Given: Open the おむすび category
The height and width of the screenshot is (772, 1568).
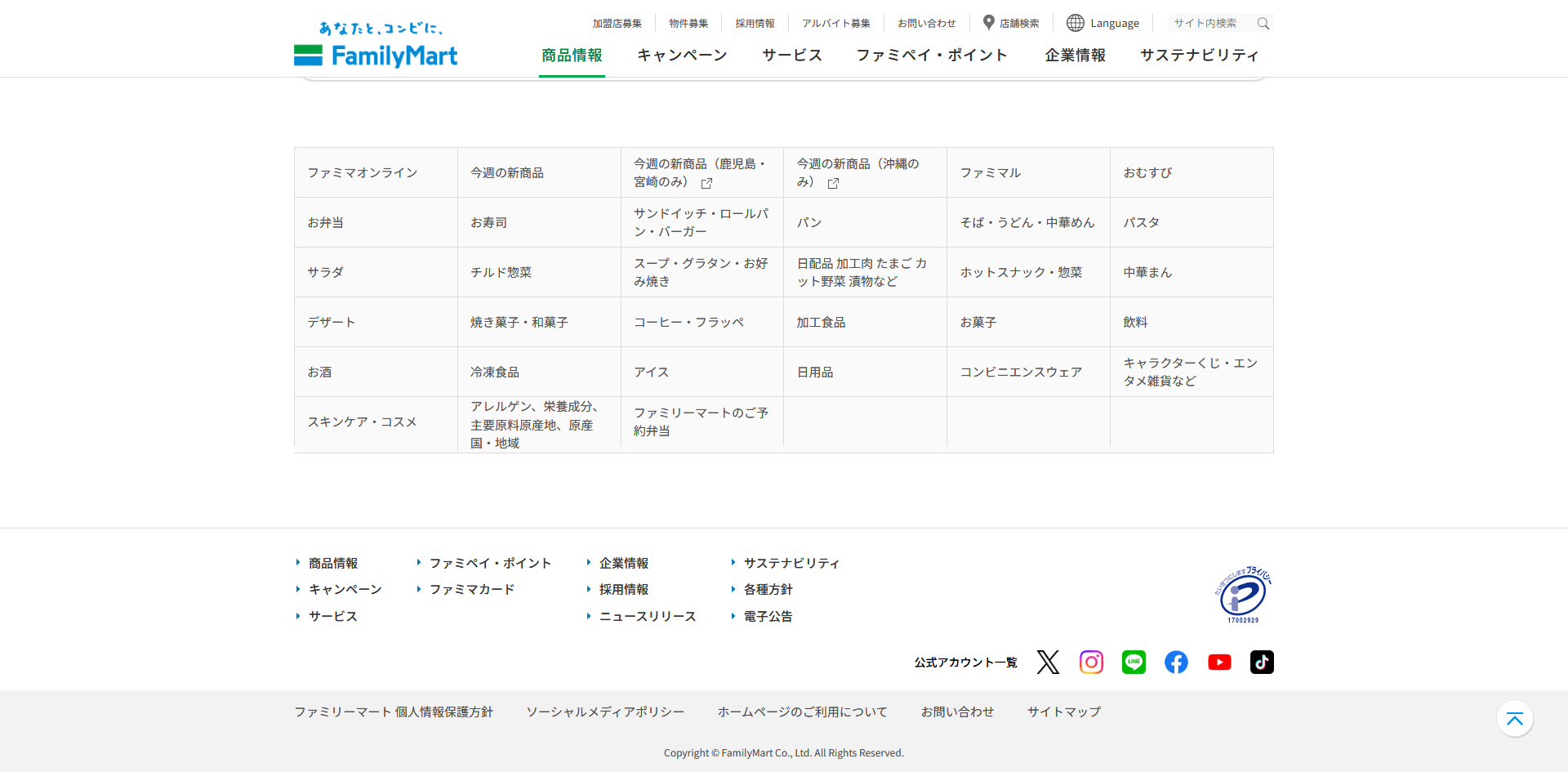Looking at the screenshot, I should point(1192,172).
